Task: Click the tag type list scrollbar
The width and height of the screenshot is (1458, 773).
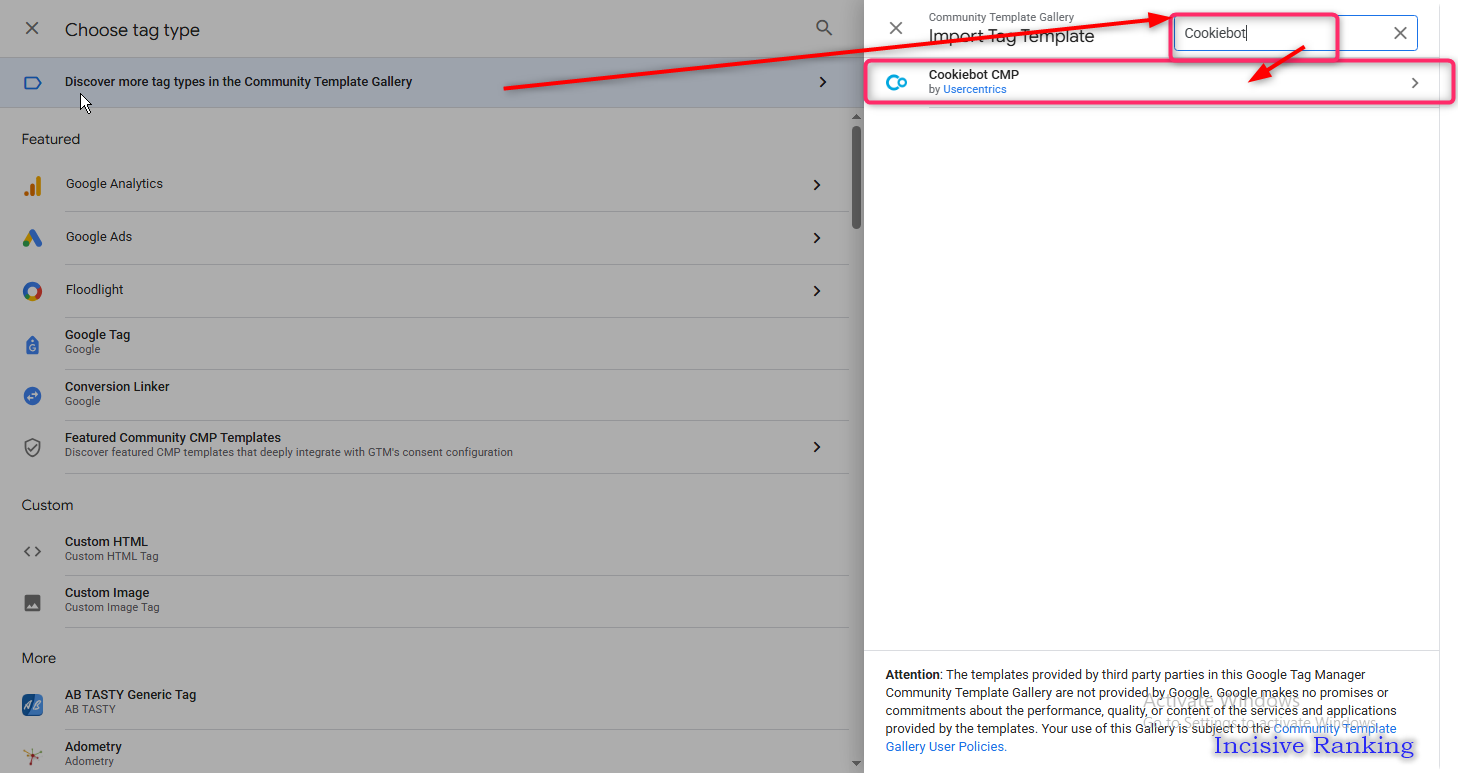Action: pos(856,177)
